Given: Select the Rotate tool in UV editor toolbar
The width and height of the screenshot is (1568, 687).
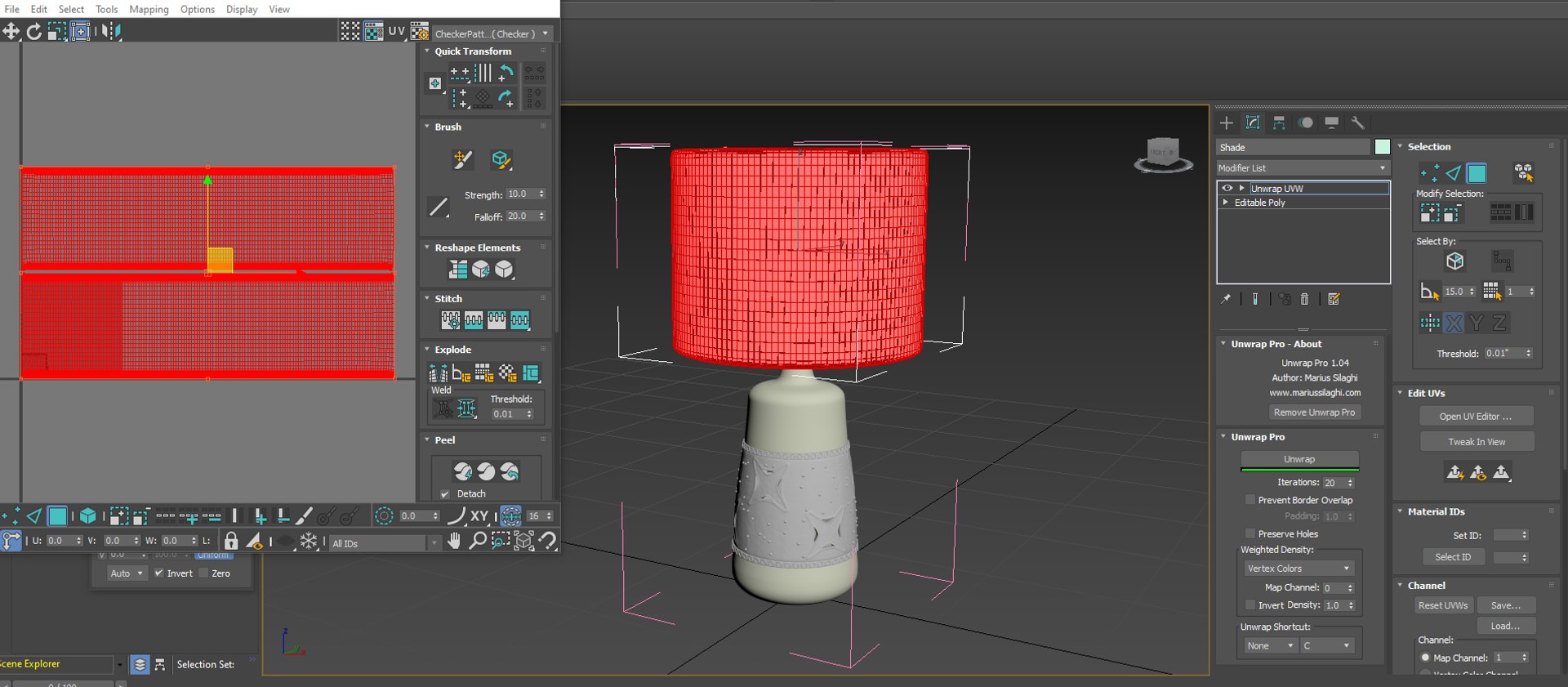Looking at the screenshot, I should [33, 31].
